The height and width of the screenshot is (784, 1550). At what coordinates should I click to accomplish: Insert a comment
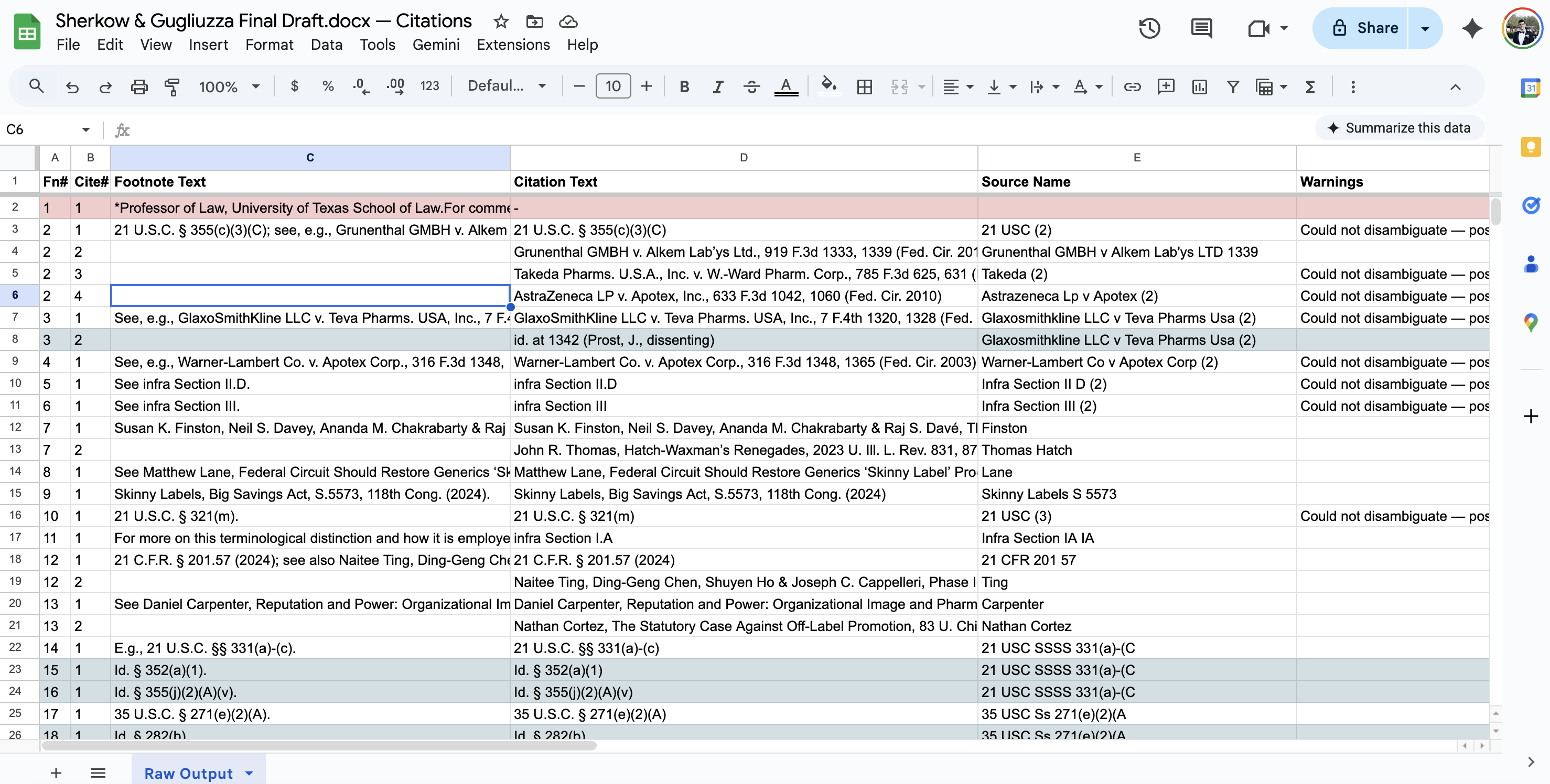coord(1166,86)
